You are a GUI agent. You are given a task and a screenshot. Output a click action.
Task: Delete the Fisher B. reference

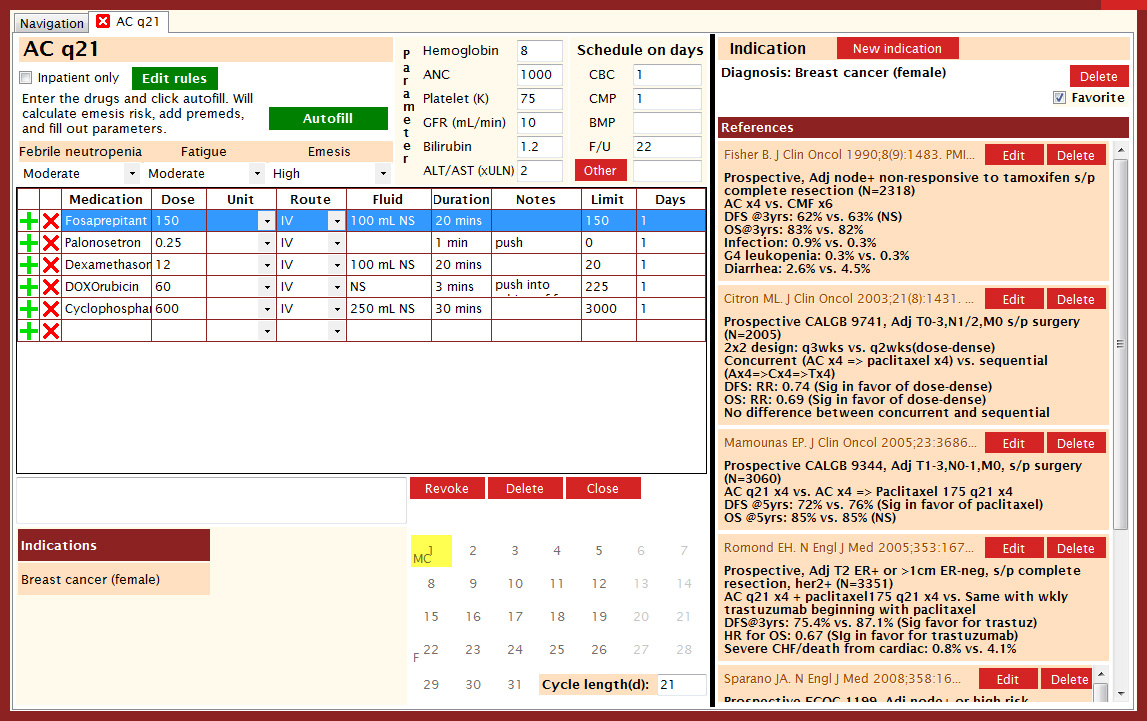1075,155
